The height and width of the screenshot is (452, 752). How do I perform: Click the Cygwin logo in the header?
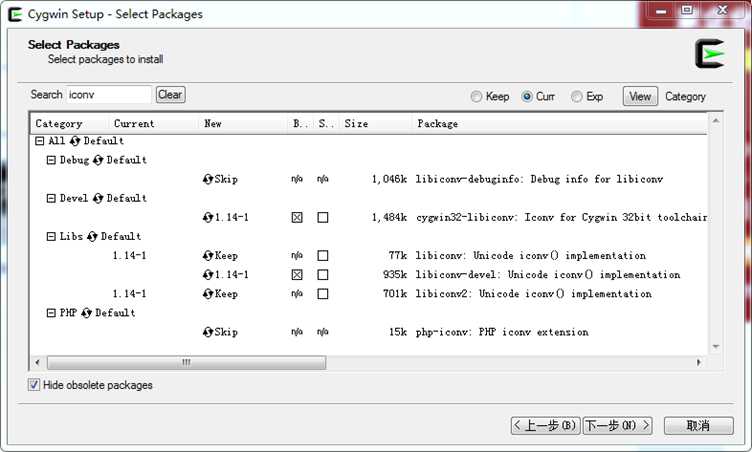point(710,54)
